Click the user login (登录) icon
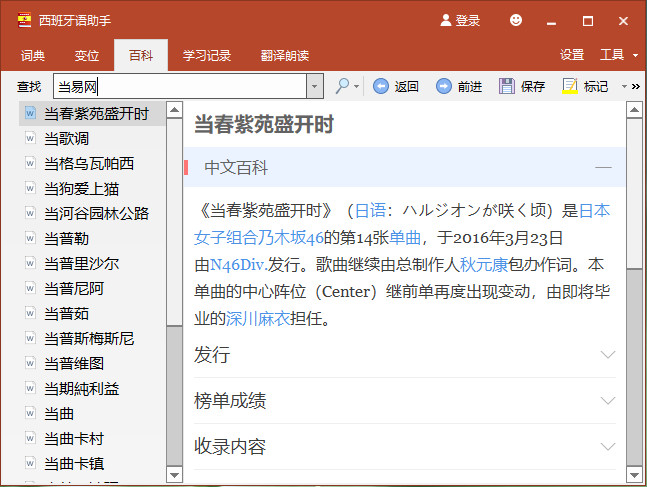This screenshot has height=487, width=647. click(446, 20)
